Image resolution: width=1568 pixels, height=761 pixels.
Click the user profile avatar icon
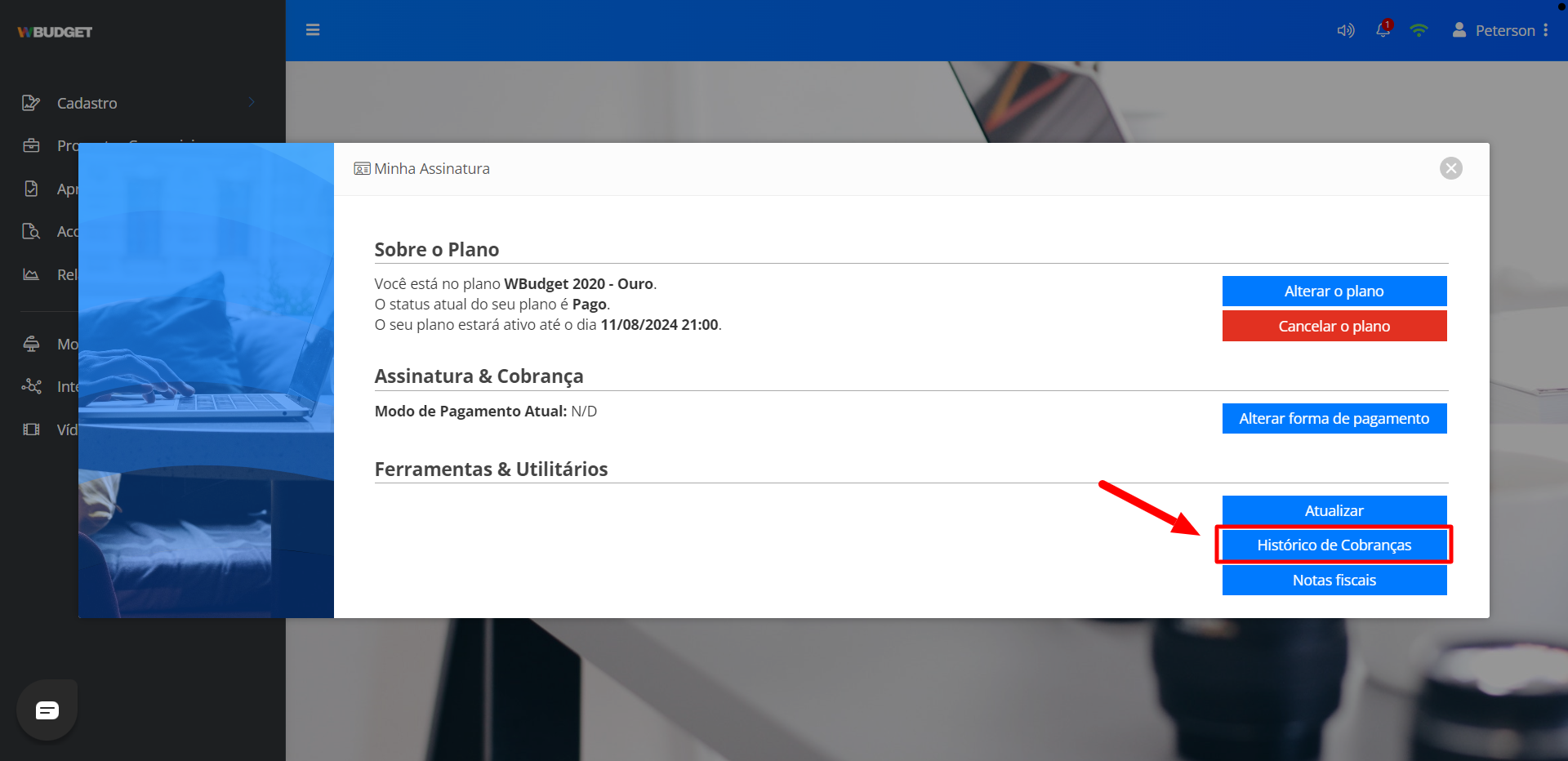tap(1459, 30)
